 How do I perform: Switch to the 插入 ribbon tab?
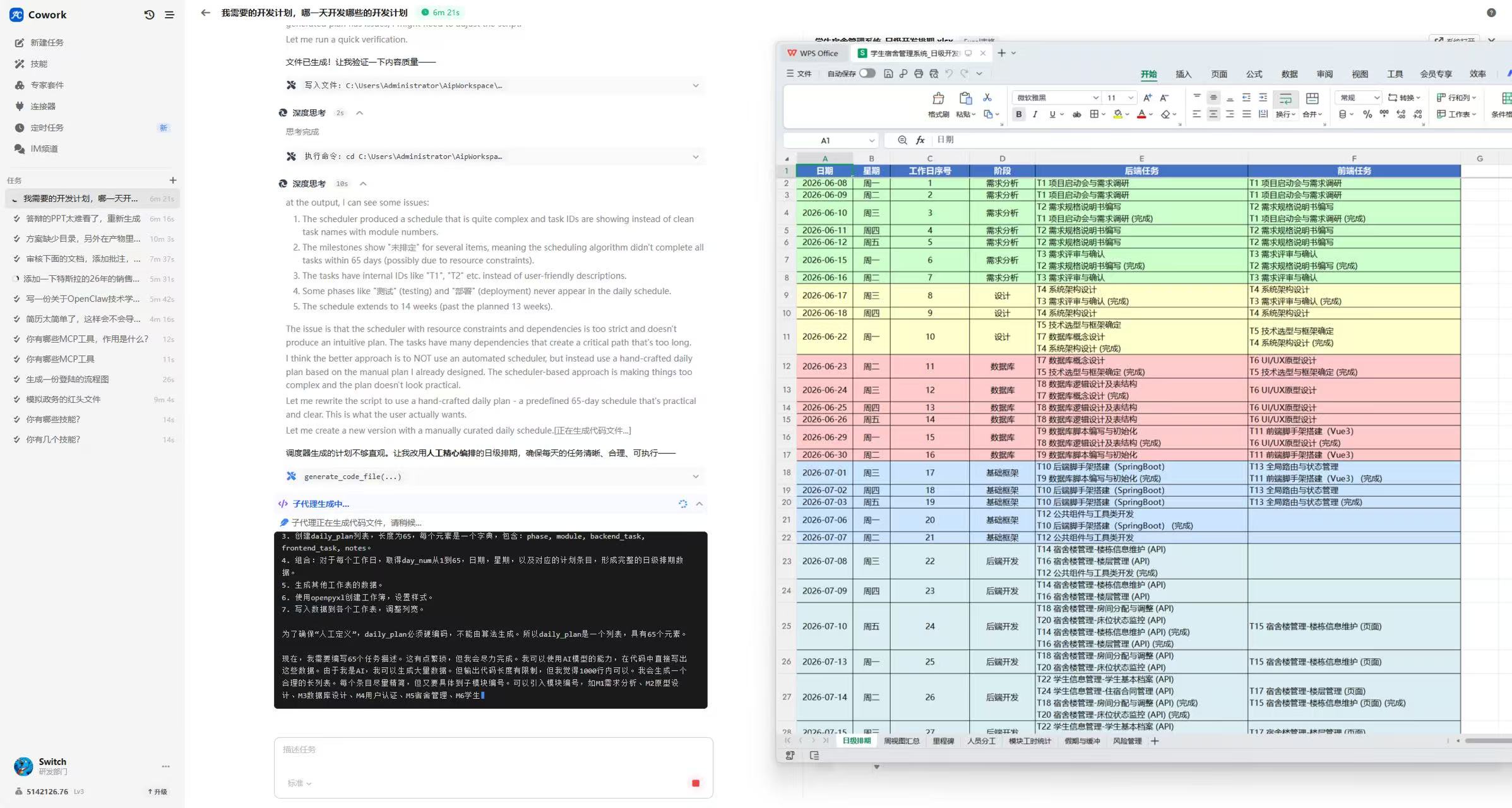[x=1183, y=74]
